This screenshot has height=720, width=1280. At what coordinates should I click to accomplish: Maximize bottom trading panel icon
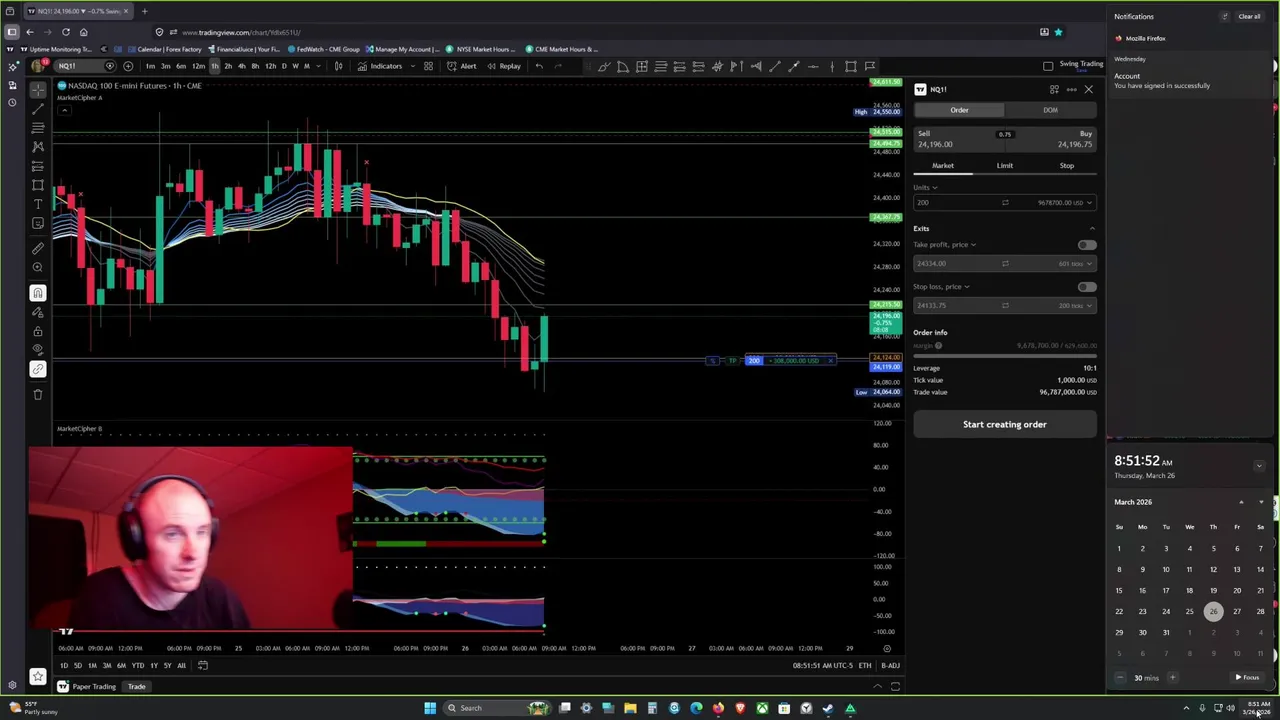click(895, 687)
